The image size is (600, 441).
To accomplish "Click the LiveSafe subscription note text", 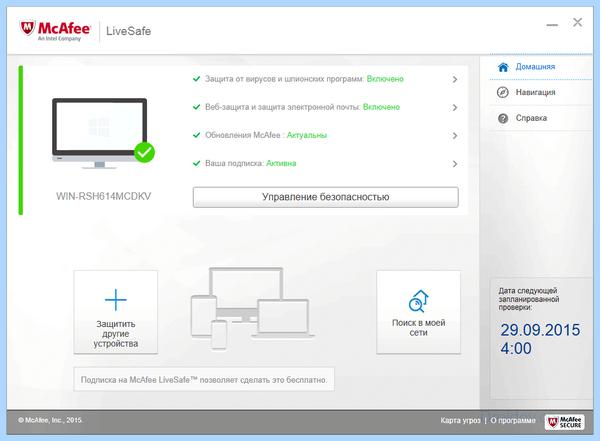I will pyautogui.click(x=204, y=380).
